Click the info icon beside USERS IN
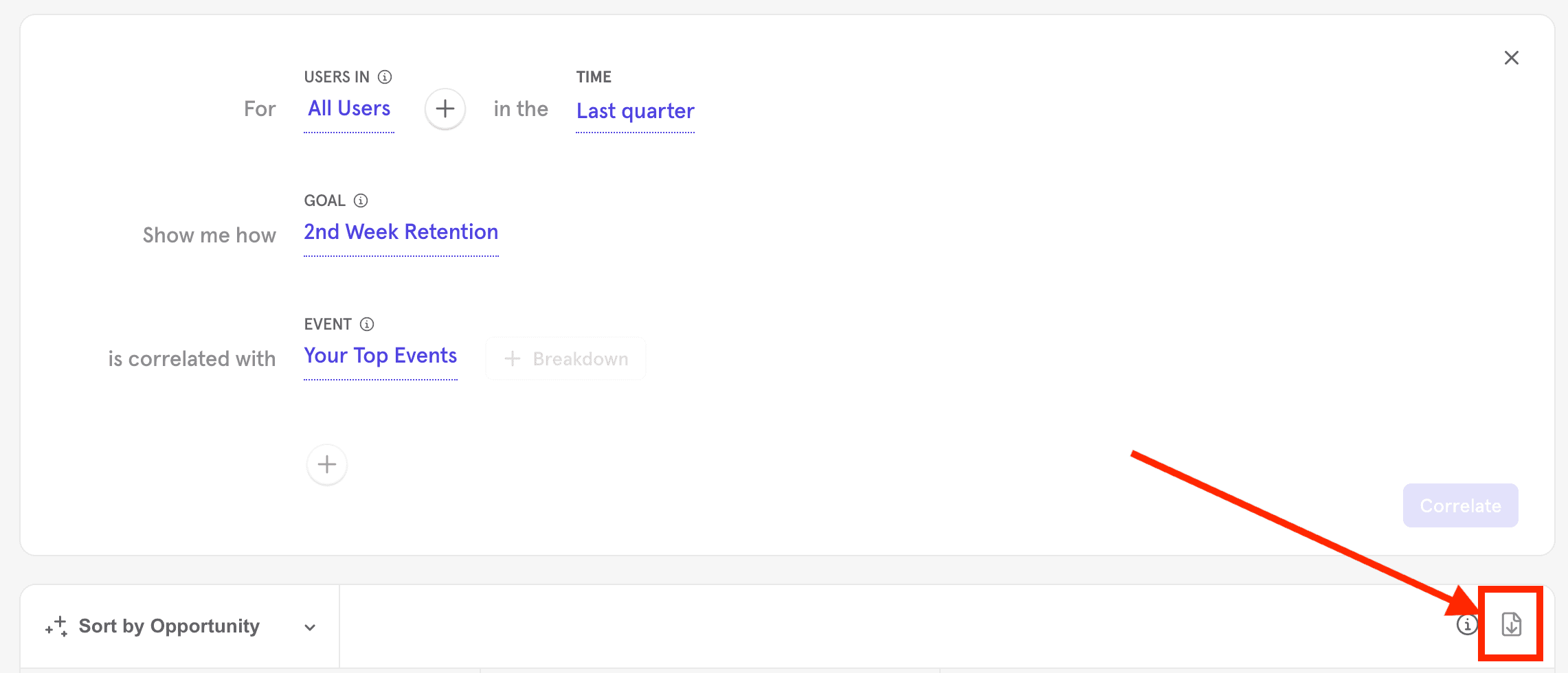The image size is (1568, 673). [385, 77]
